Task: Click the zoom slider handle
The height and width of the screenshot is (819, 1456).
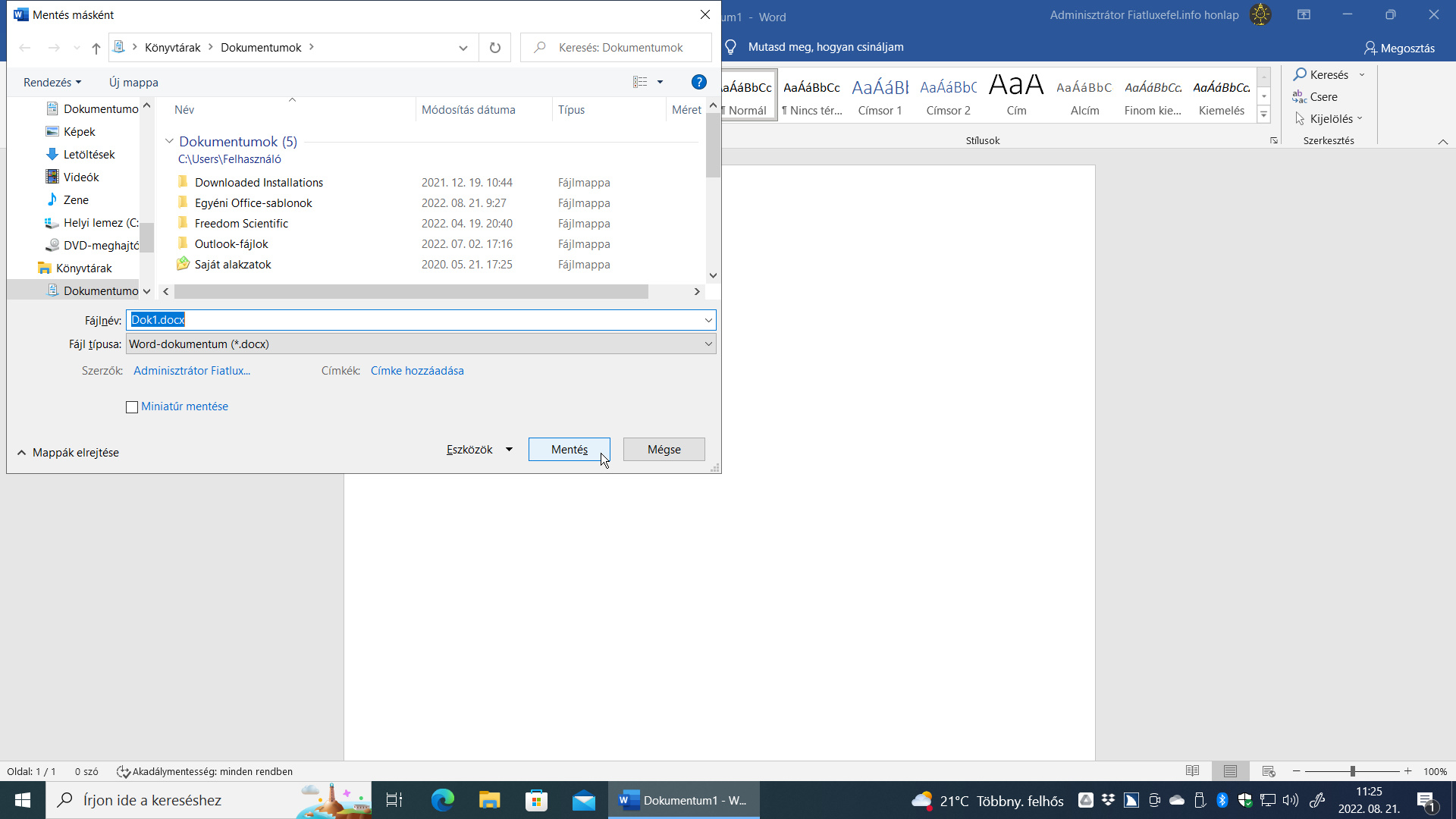Action: pyautogui.click(x=1352, y=771)
